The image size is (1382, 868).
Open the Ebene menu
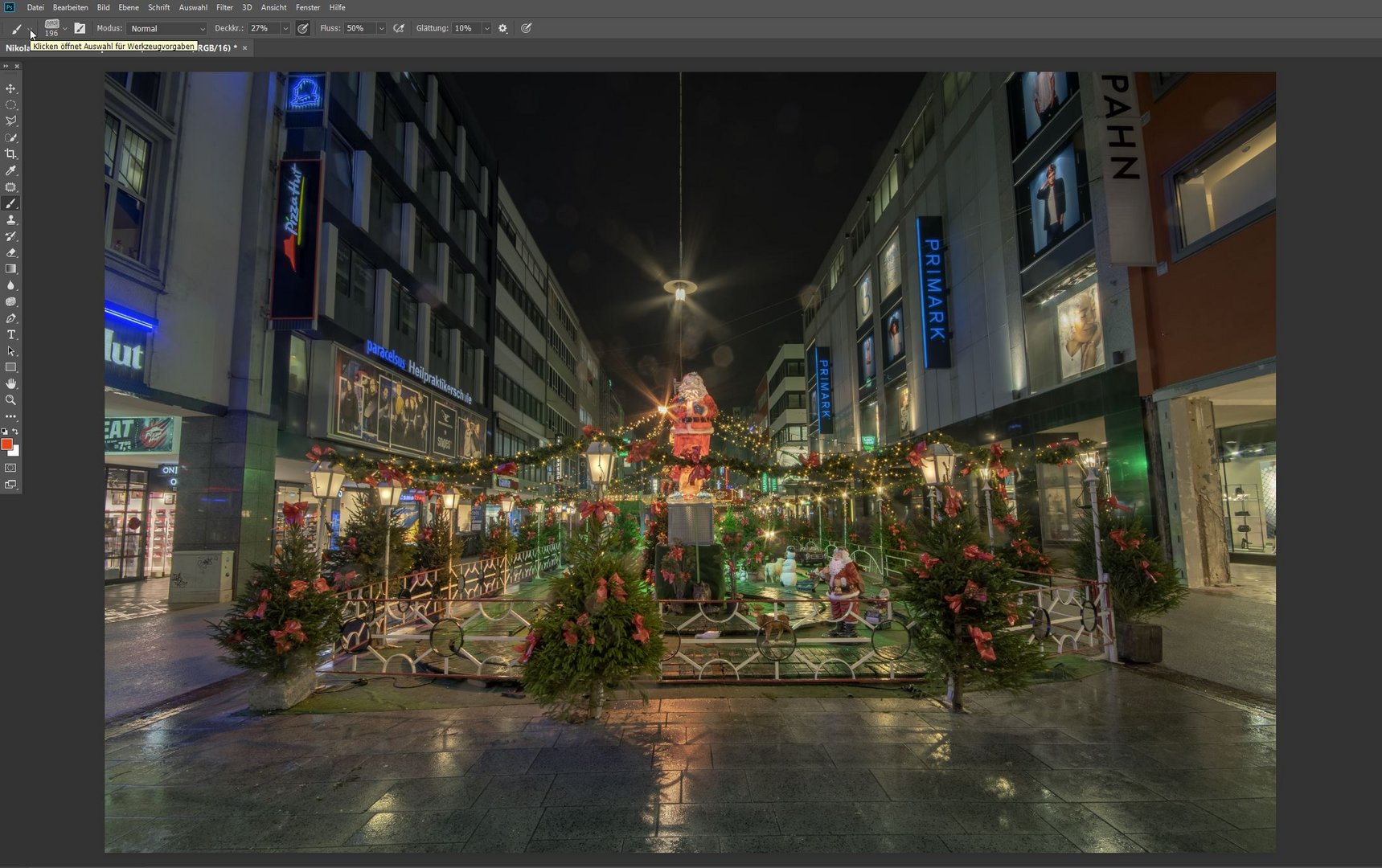pyautogui.click(x=129, y=7)
